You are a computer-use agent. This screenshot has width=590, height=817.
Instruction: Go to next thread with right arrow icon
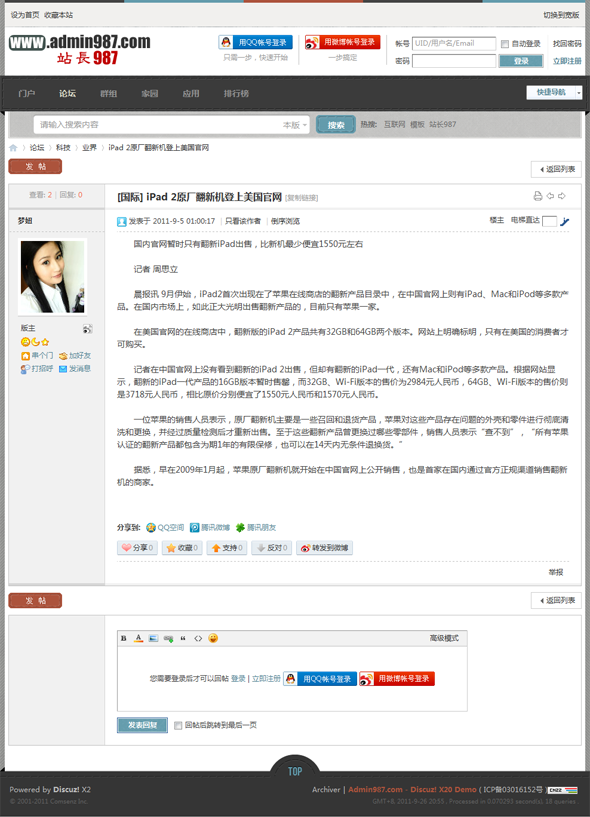click(x=562, y=196)
